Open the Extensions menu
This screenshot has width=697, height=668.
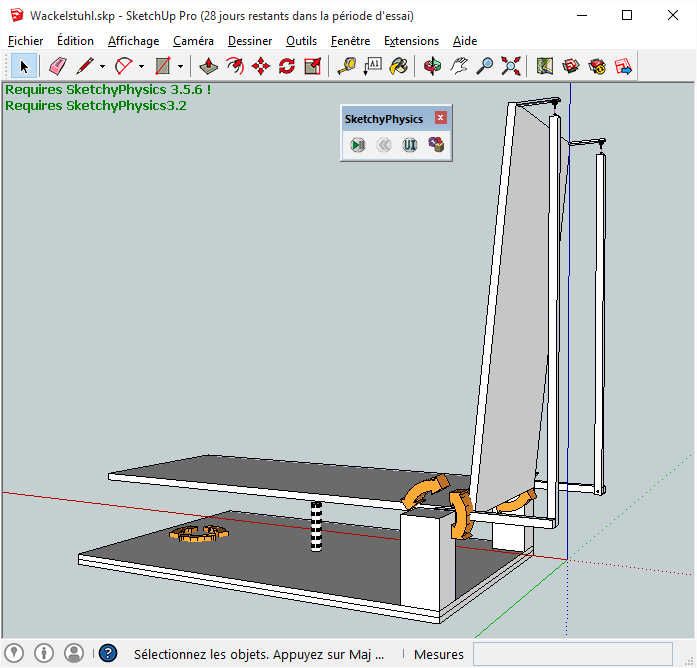click(411, 41)
